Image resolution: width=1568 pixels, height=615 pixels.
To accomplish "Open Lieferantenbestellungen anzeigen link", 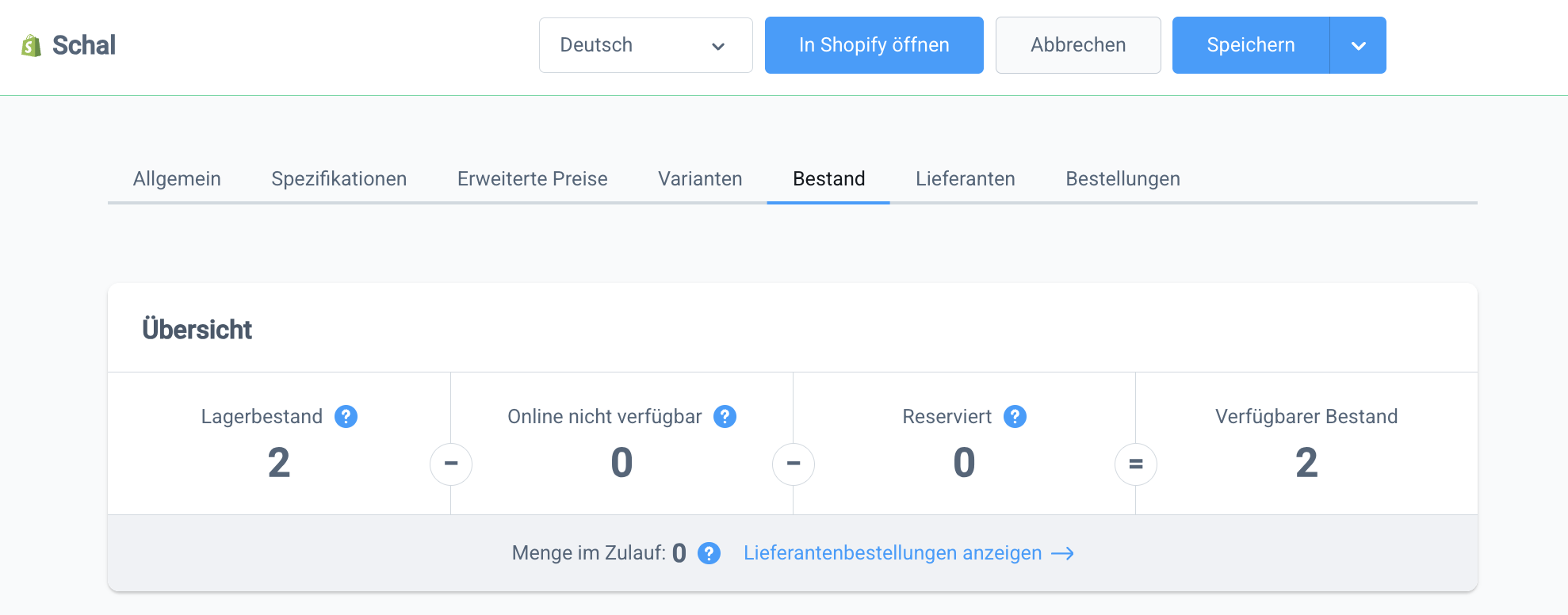I will pyautogui.click(x=892, y=553).
